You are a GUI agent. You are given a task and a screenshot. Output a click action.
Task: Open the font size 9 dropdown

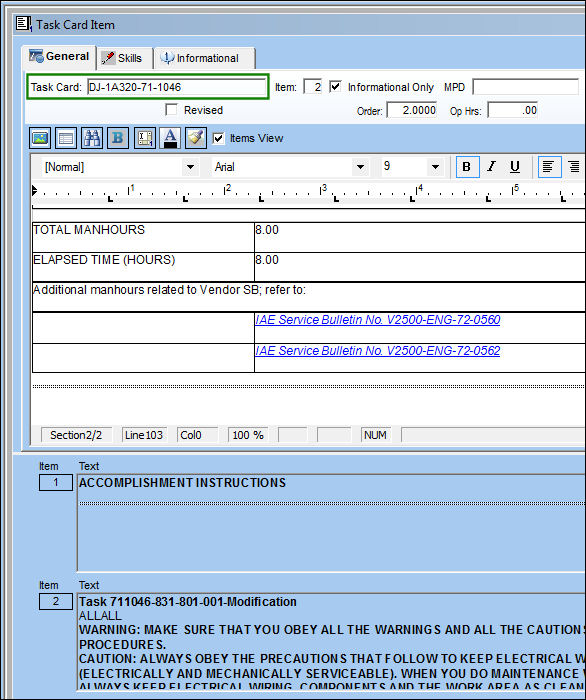(435, 167)
